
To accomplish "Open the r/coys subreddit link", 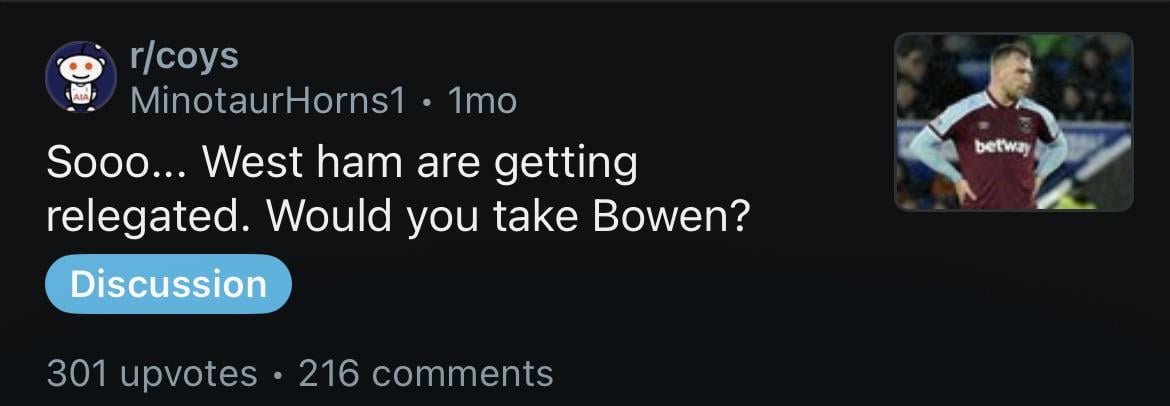I will (x=184, y=56).
